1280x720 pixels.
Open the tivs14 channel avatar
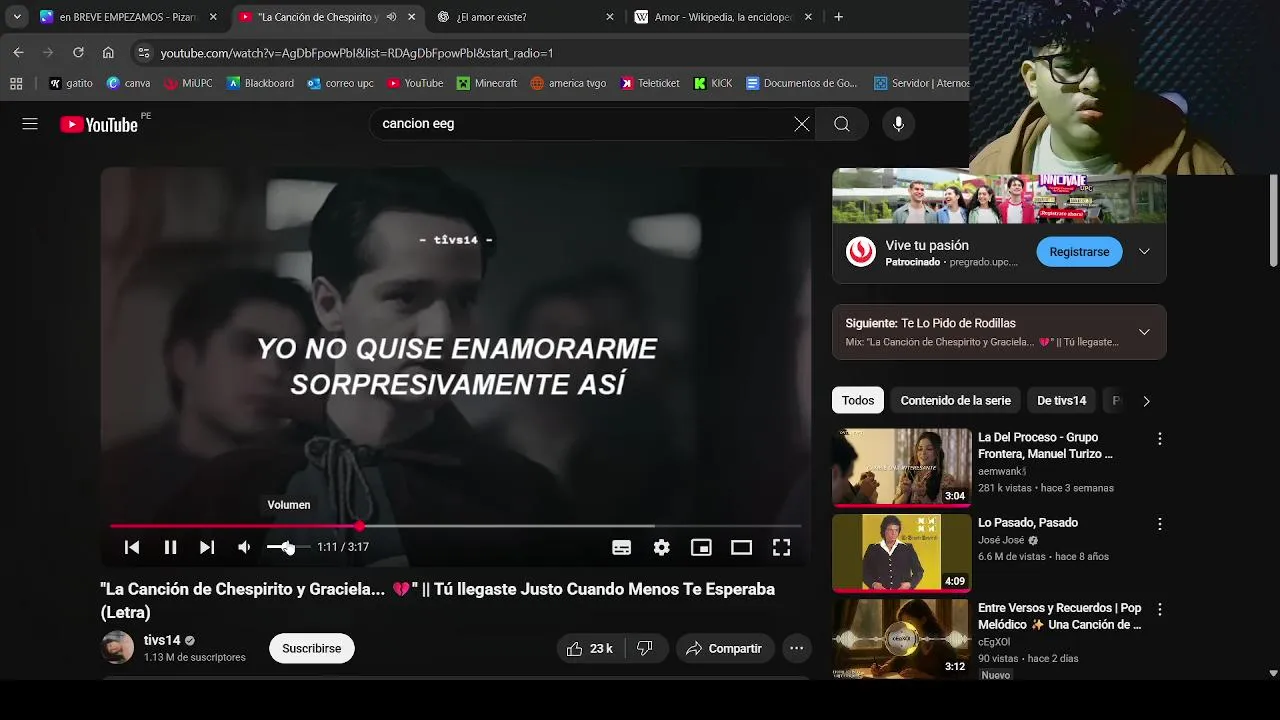(x=118, y=648)
